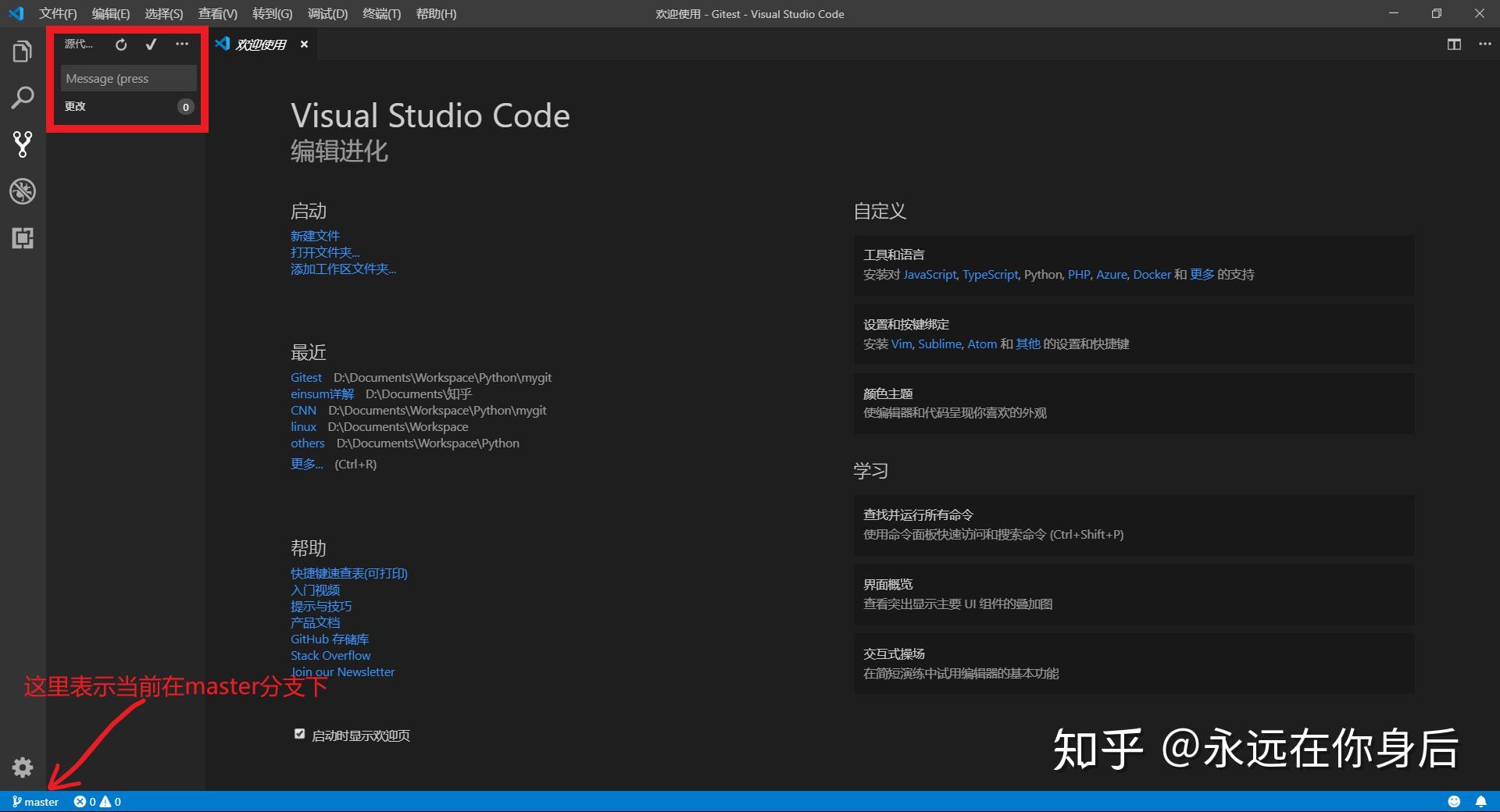This screenshot has width=1500, height=812.
Task: Open the GitHub 存储库 link
Action: [x=330, y=639]
